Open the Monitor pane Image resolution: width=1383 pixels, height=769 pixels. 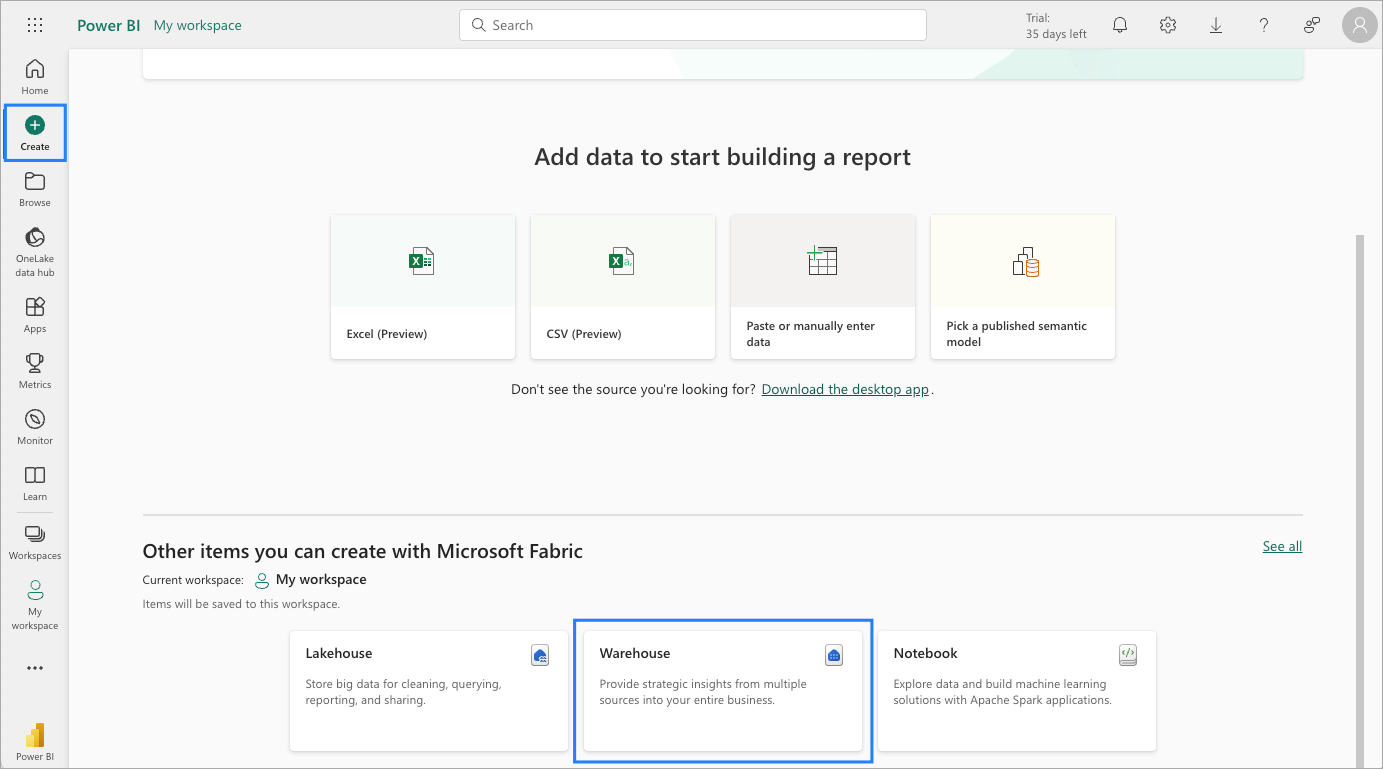pos(35,426)
